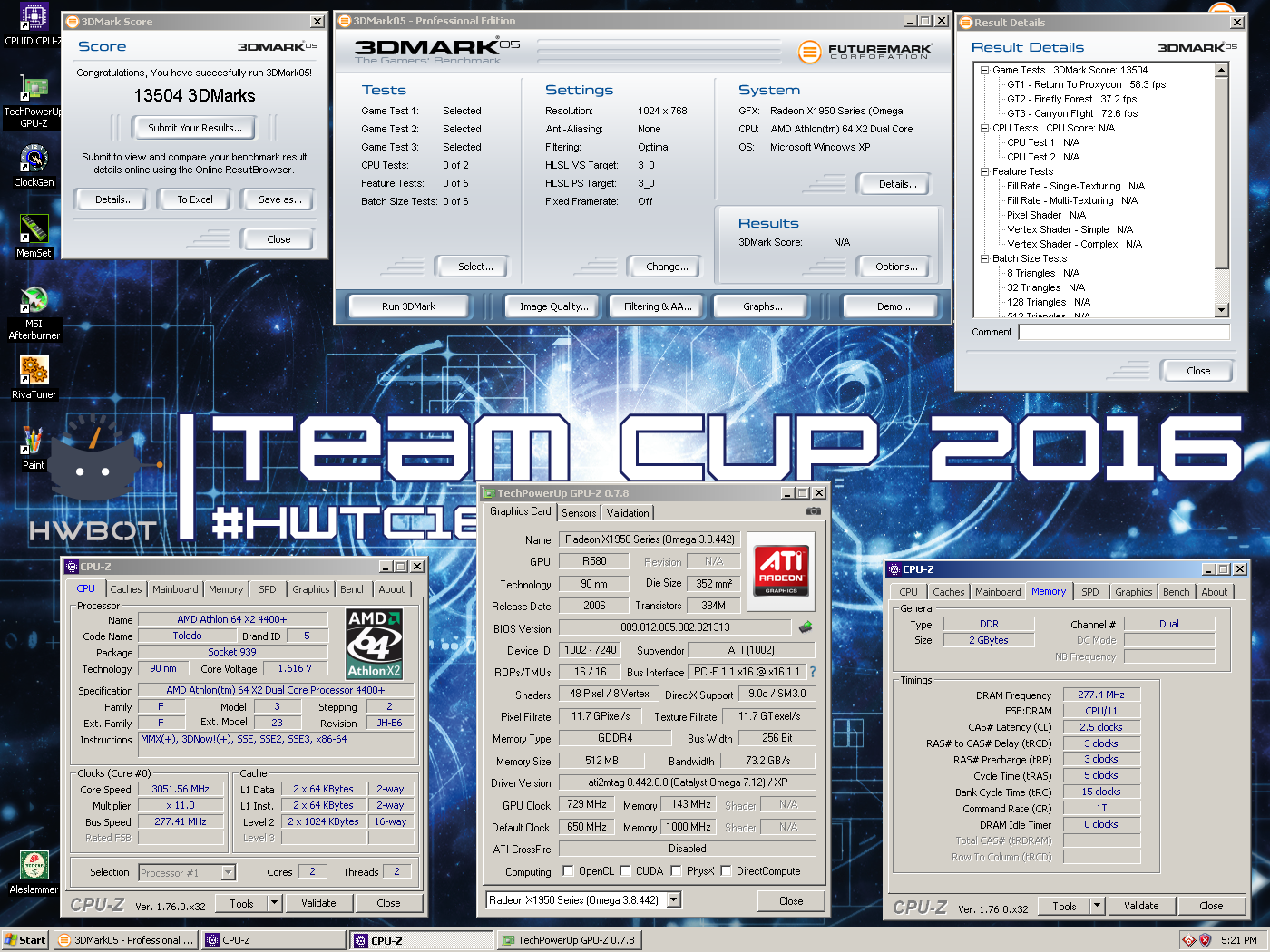Screen dimensions: 1270x952
Task: Toggle CUDA checkbox in GPU-Z
Action: coord(625,871)
